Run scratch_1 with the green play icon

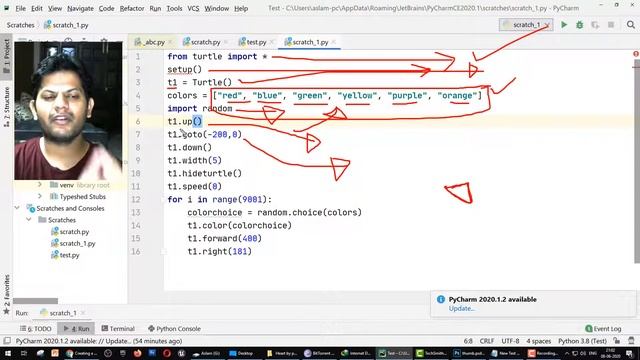(564, 25)
